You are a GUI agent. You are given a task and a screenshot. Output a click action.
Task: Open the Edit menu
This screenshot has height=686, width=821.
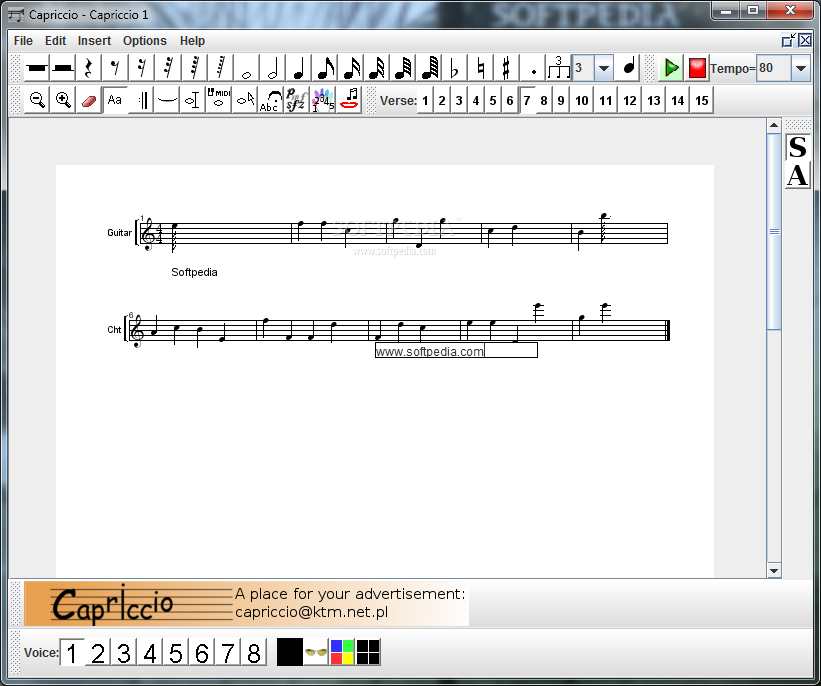pos(55,41)
